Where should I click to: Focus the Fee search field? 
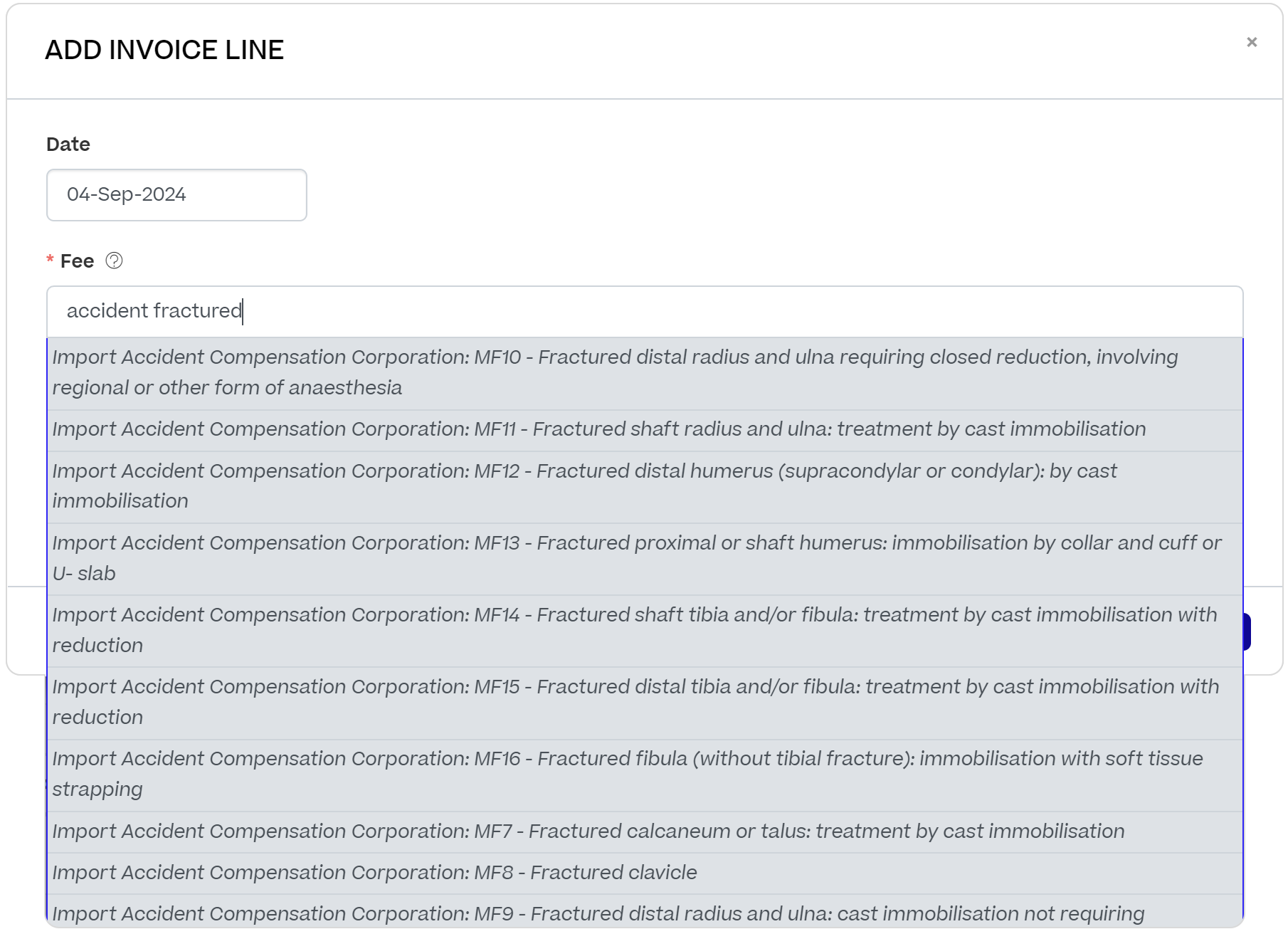tap(645, 311)
